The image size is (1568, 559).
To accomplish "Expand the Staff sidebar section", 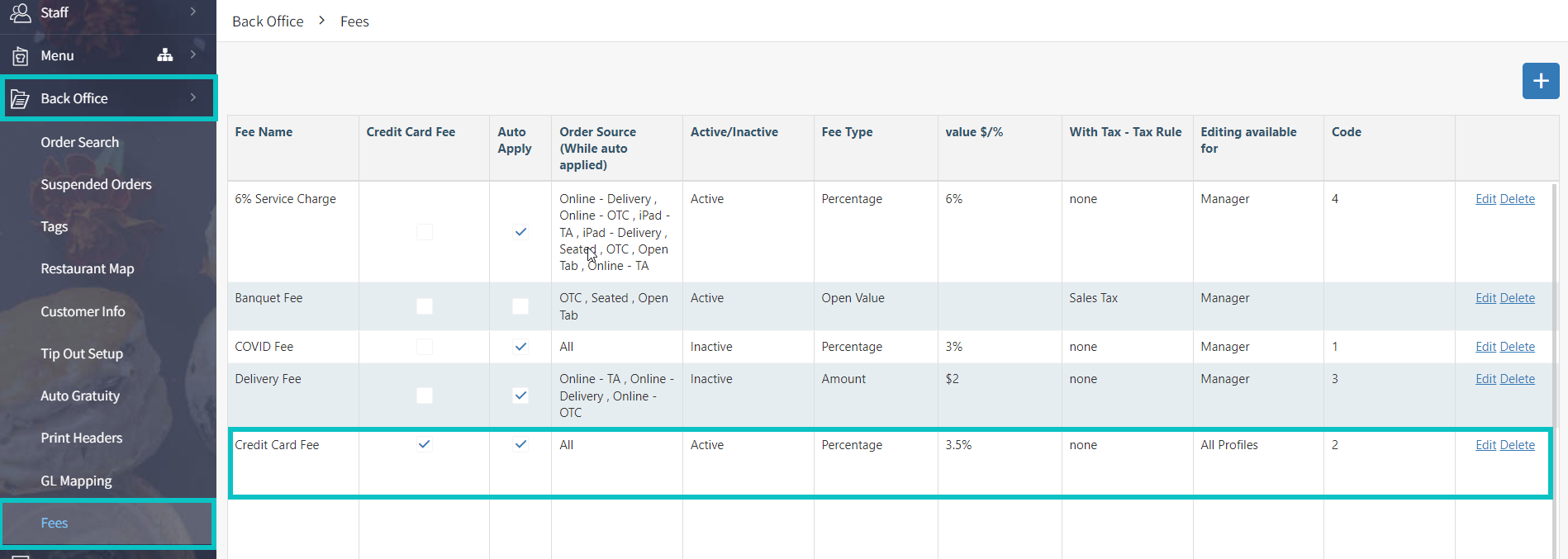I will click(x=193, y=12).
